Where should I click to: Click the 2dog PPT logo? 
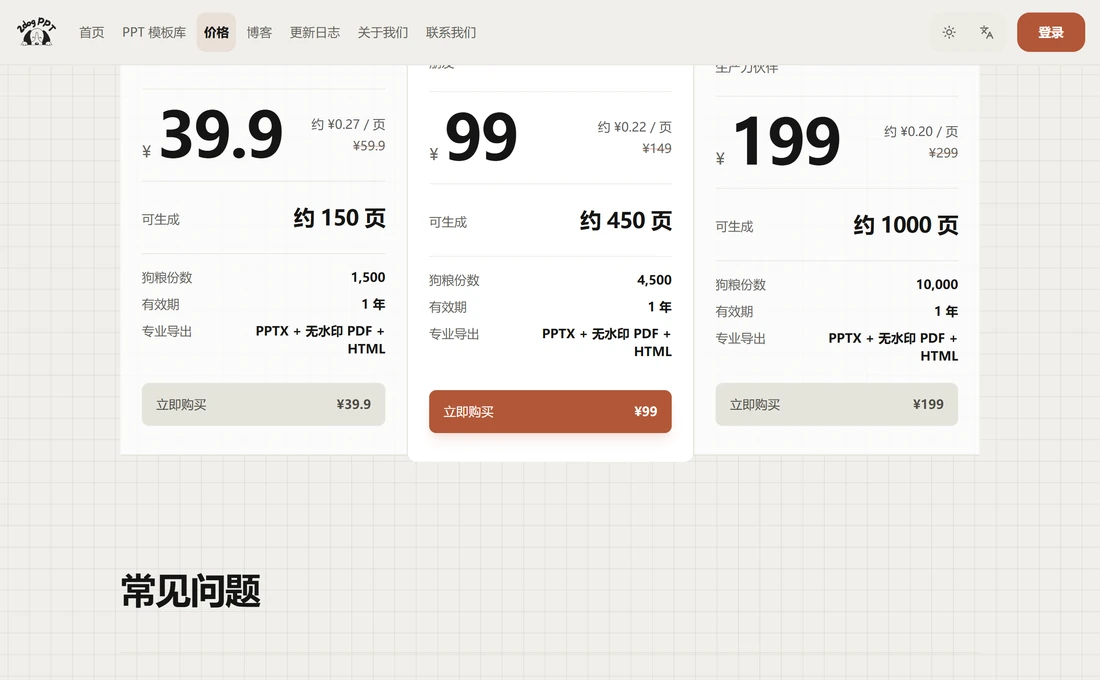[36, 32]
